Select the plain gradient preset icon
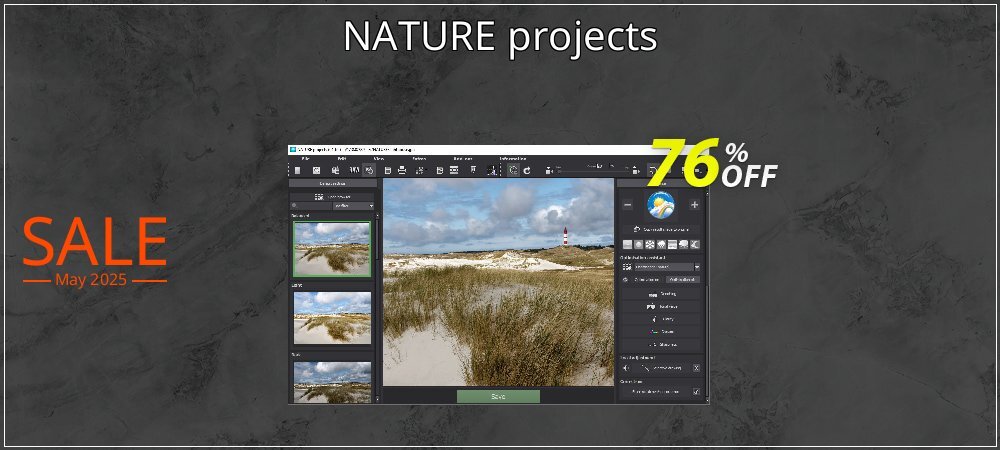 click(x=627, y=245)
